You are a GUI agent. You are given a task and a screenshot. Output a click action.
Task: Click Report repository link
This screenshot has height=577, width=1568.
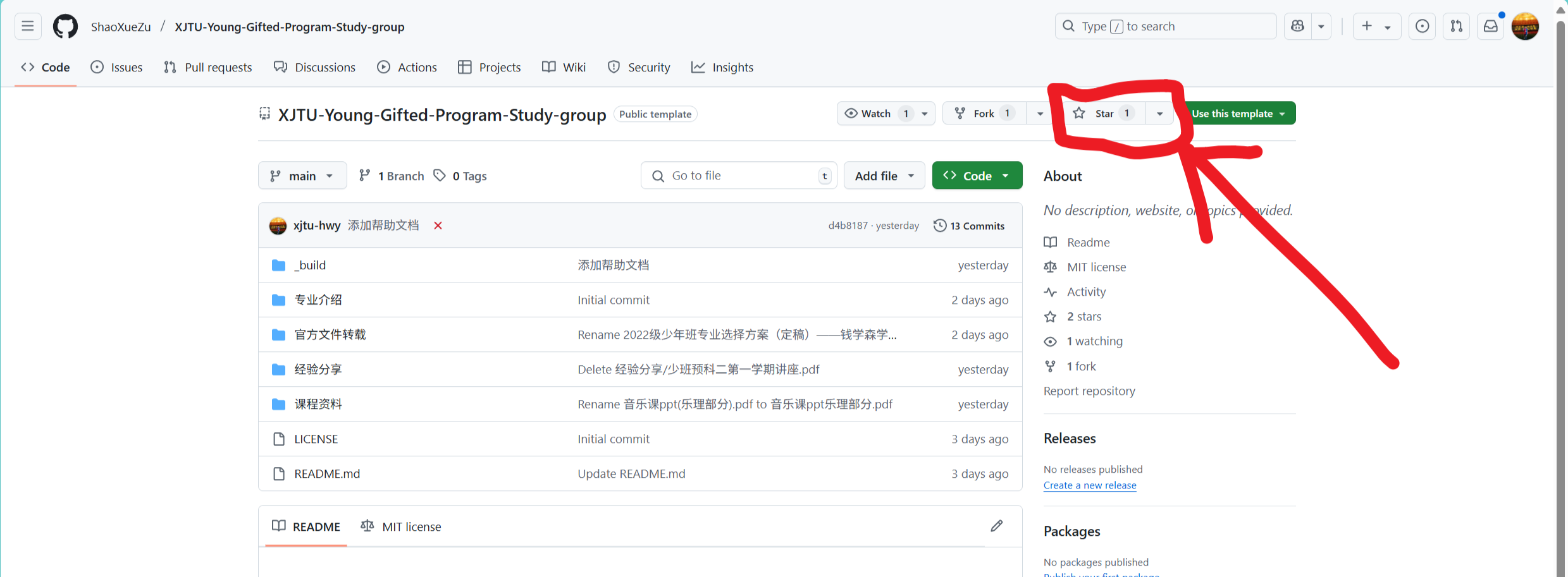[1089, 391]
